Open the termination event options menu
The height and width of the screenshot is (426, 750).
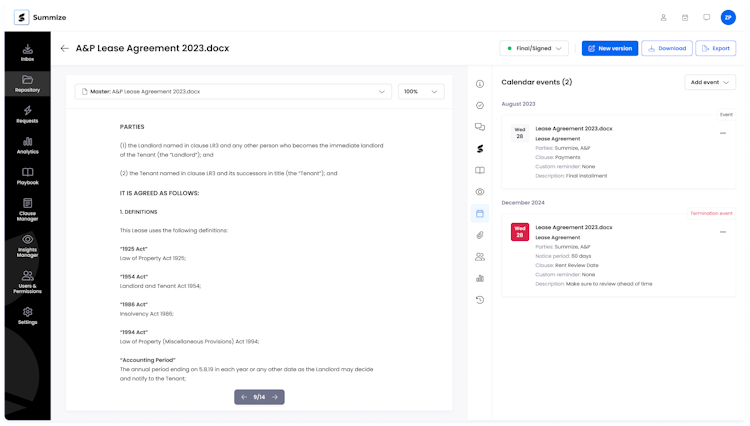(722, 232)
